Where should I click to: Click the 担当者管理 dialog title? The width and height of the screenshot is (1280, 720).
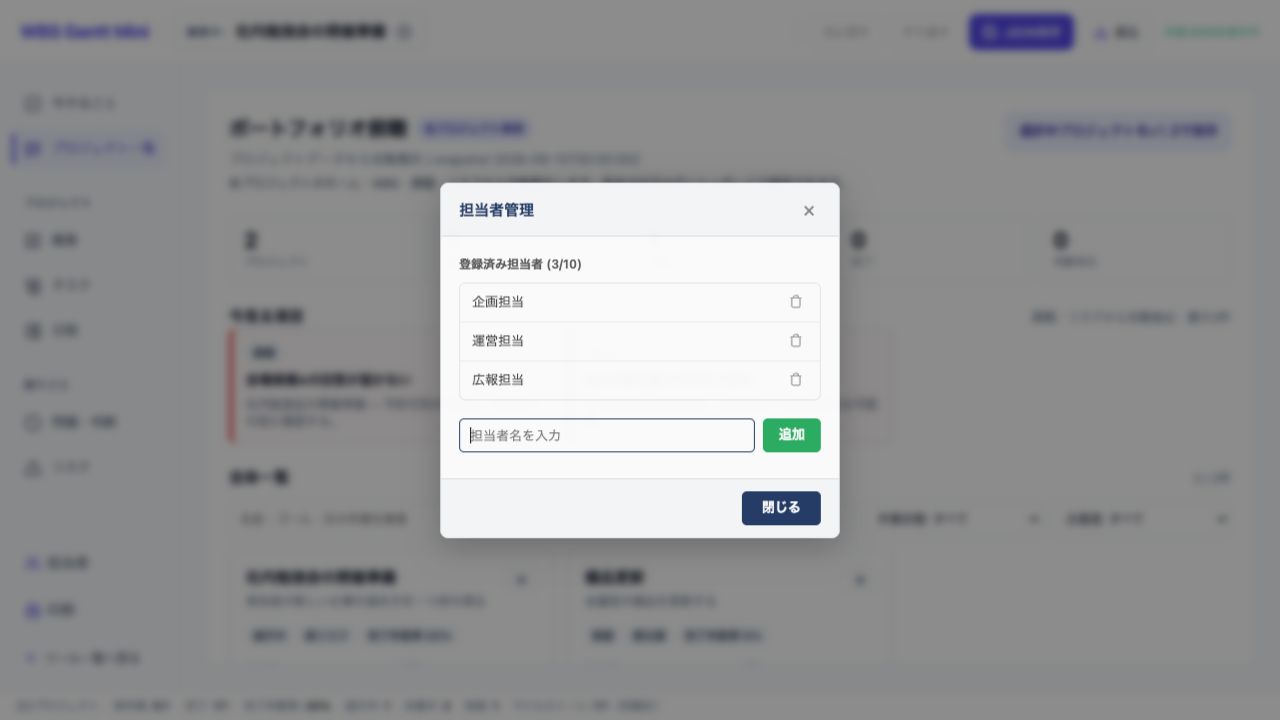tap(497, 210)
